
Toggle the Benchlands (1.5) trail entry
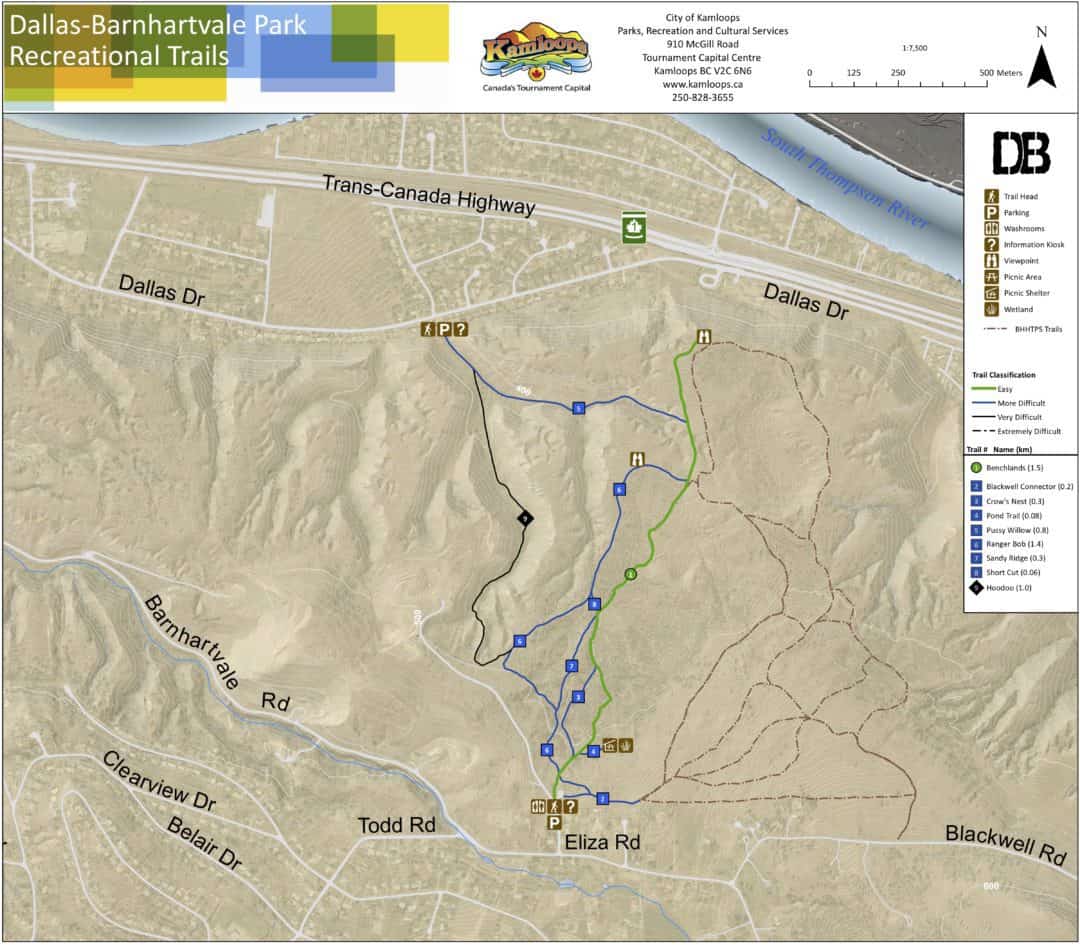(x=1010, y=466)
